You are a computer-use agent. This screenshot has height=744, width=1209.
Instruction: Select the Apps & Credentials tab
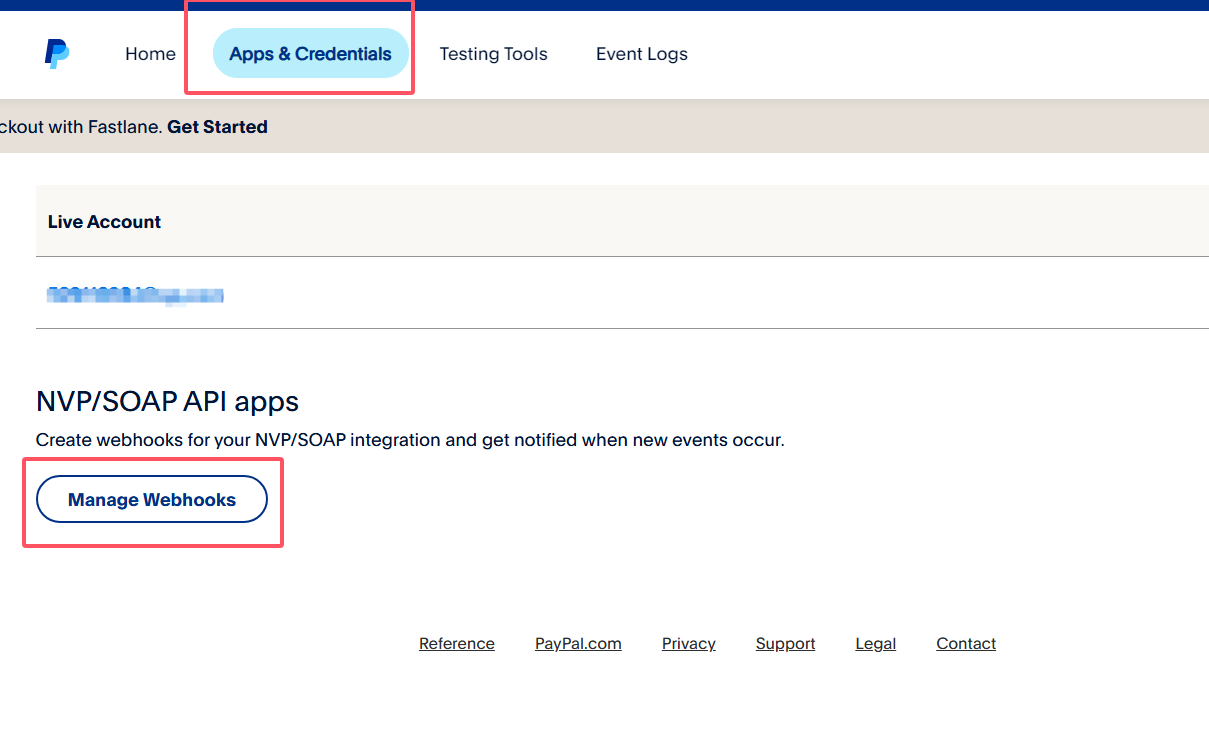pos(310,54)
